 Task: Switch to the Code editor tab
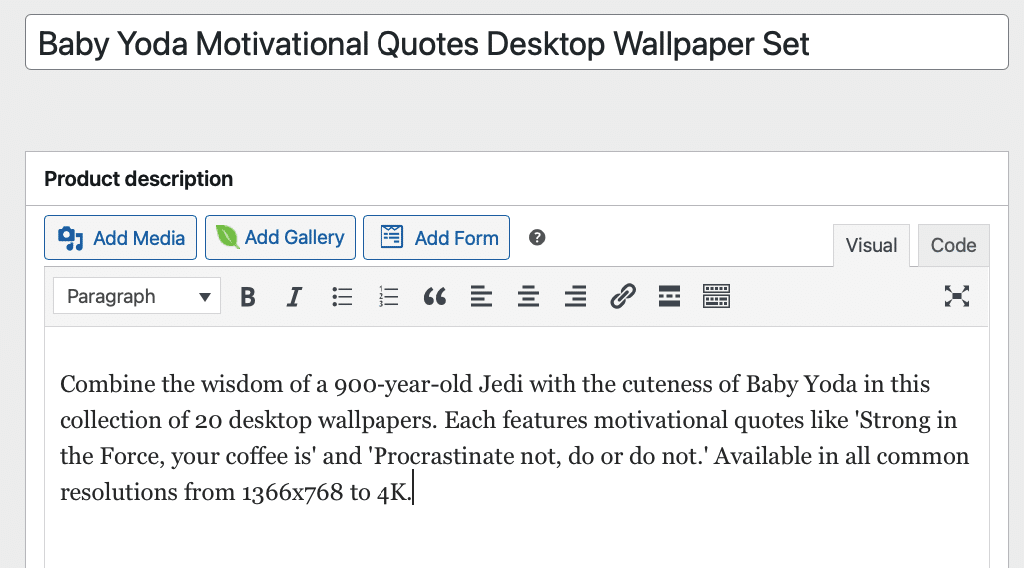click(x=953, y=245)
